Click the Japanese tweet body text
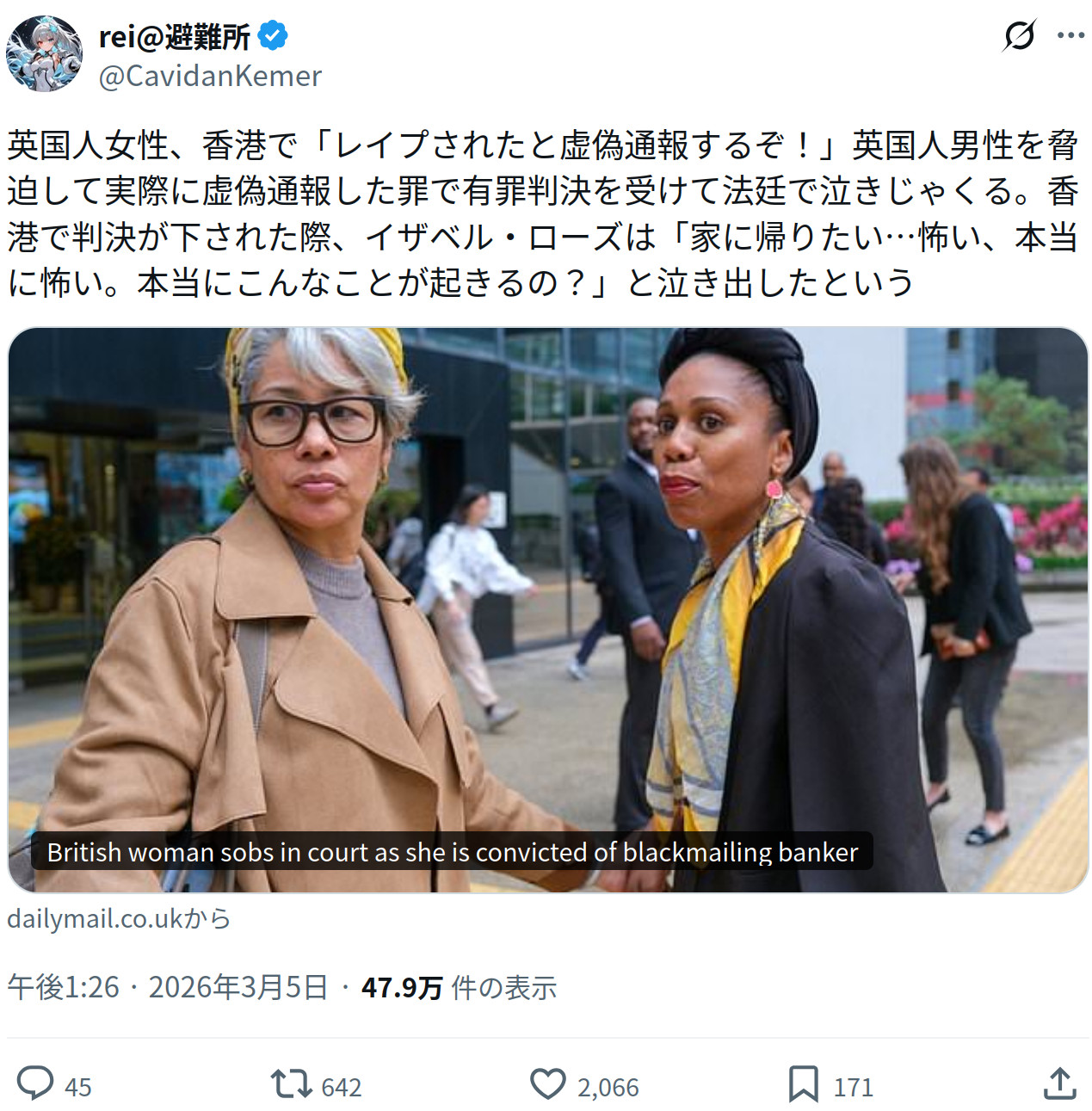This screenshot has height=1111, width=1092. (543, 213)
